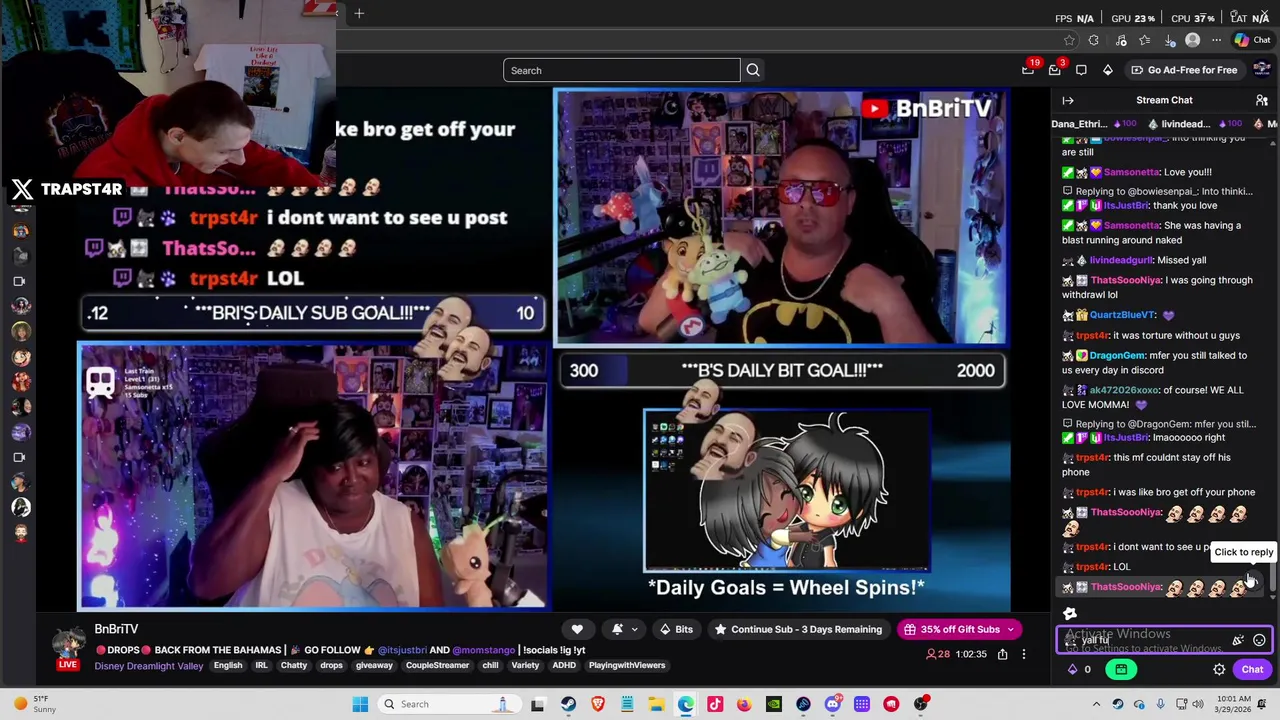Select the CoupleStreamer tag

(x=437, y=666)
